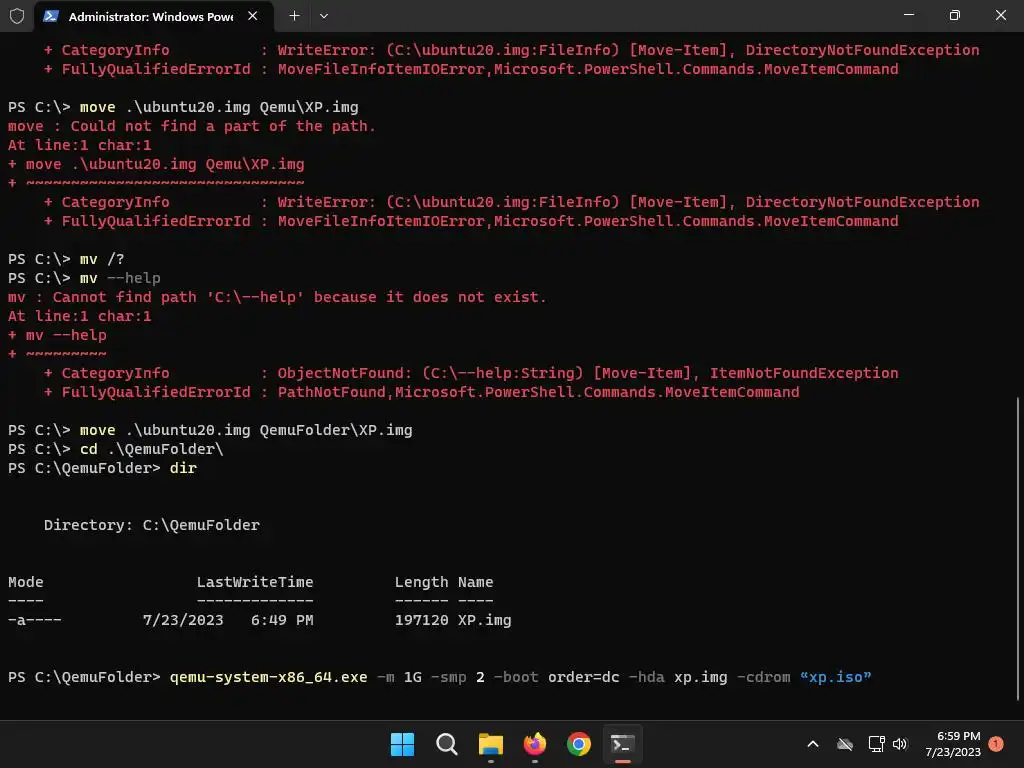
Task: Click the PowerShell icon in tab
Action: point(51,16)
